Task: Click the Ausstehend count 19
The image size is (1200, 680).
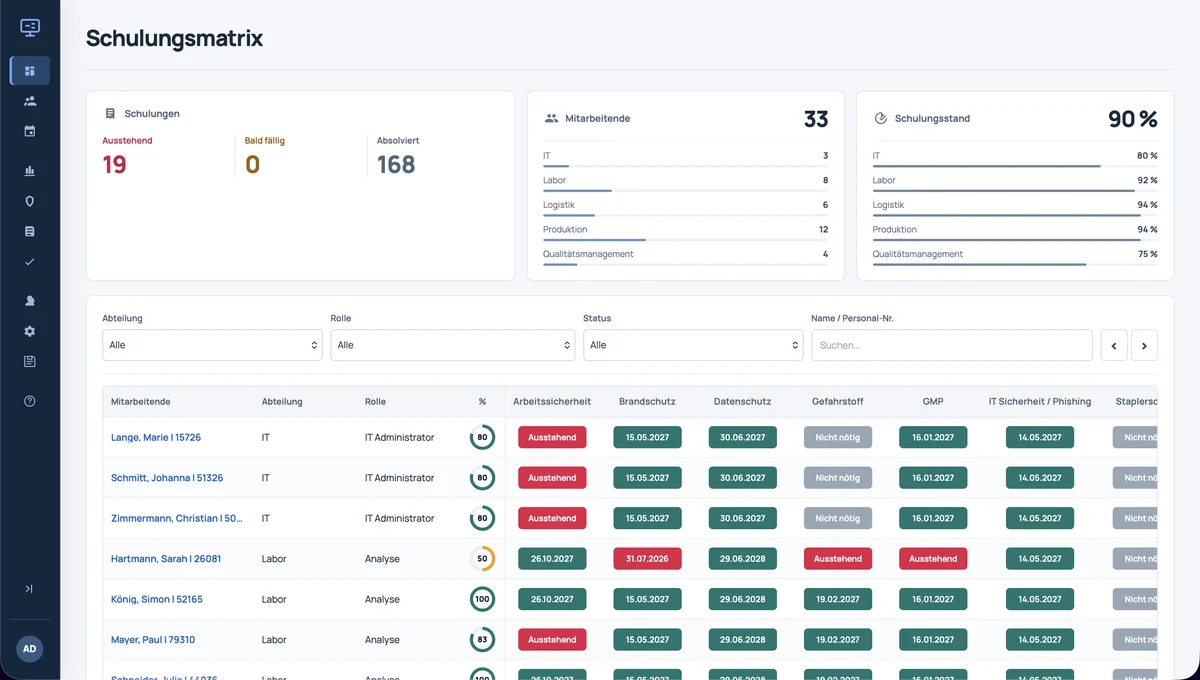Action: [x=115, y=165]
